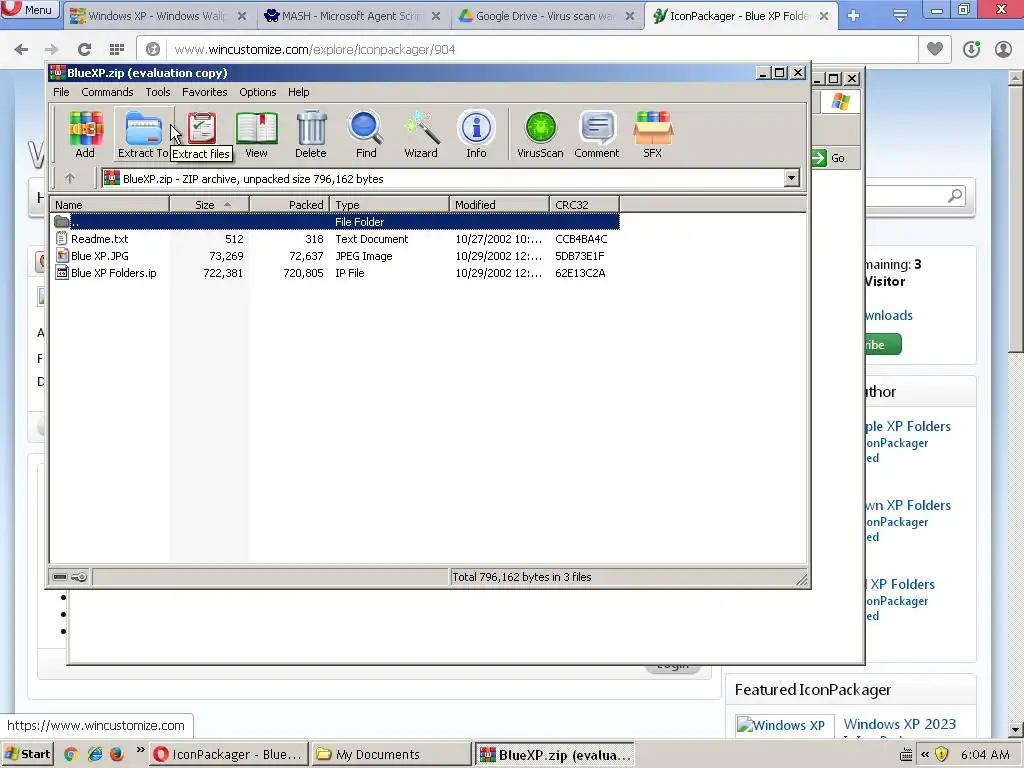1024x768 pixels.
Task: Switch to the Windows XP wallpaper tab
Action: pos(157,16)
